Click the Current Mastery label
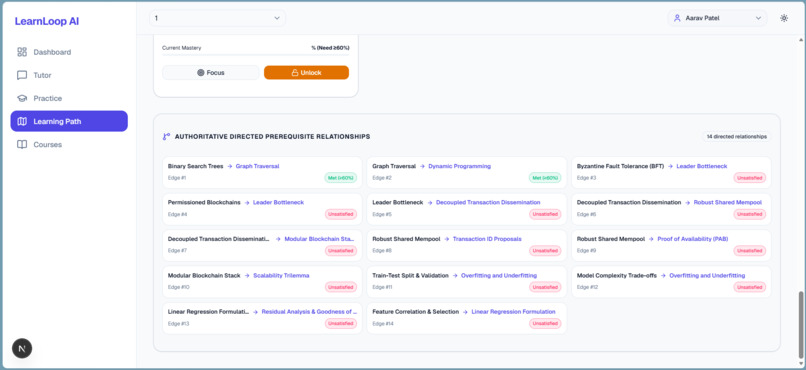 click(181, 48)
